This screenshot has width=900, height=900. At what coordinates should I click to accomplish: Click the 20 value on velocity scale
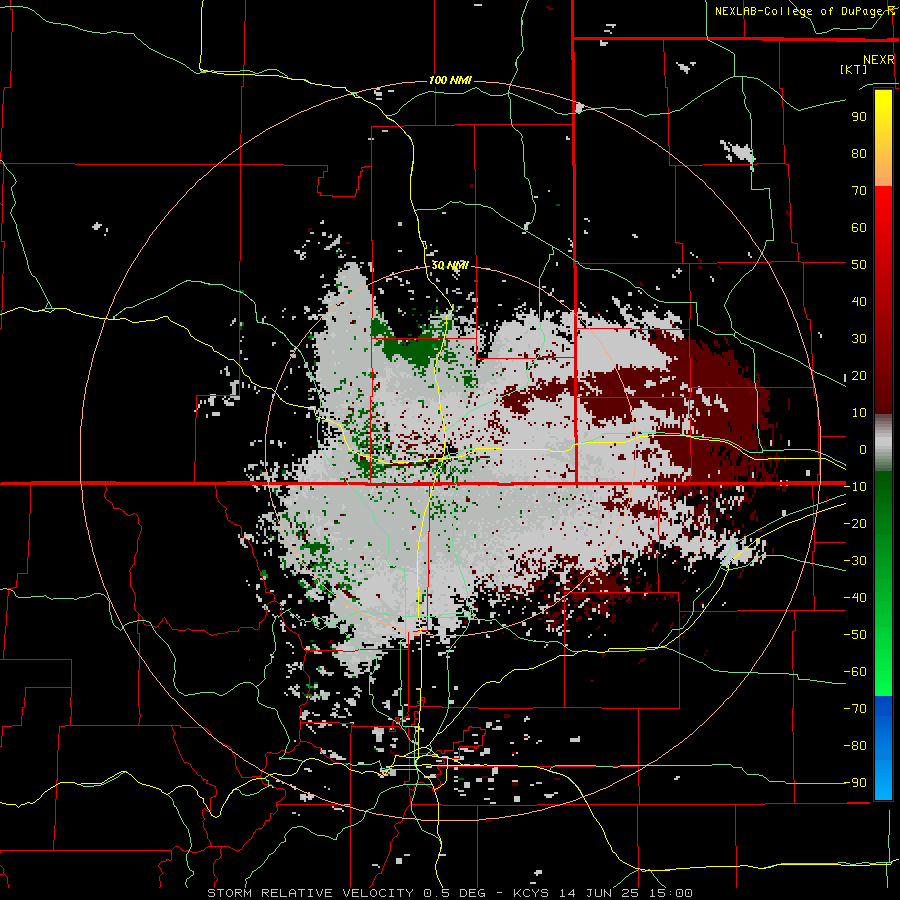pyautogui.click(x=859, y=375)
